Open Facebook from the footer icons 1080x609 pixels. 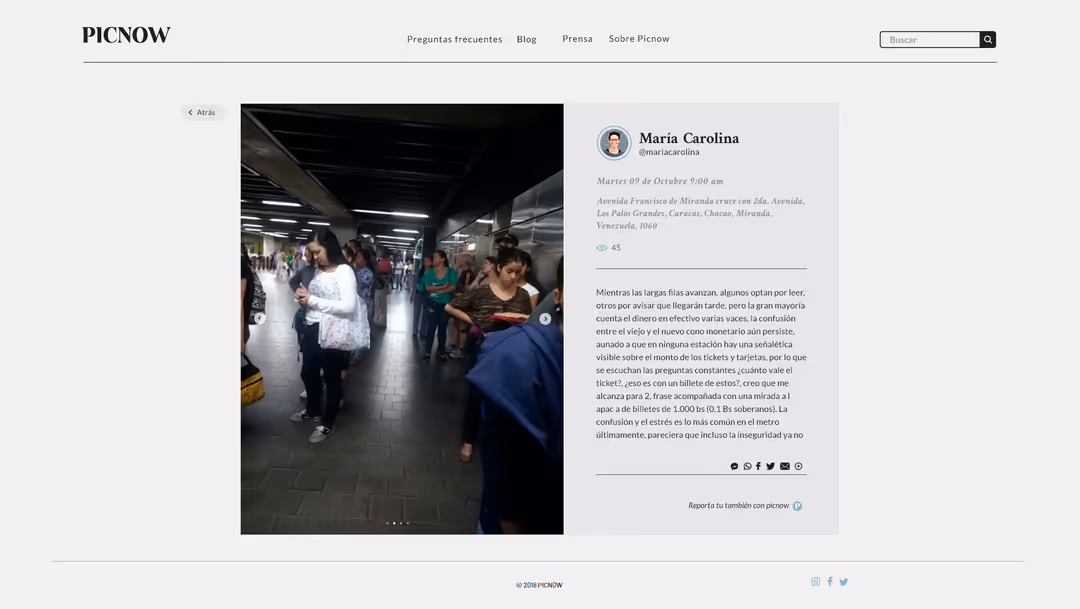tap(829, 581)
